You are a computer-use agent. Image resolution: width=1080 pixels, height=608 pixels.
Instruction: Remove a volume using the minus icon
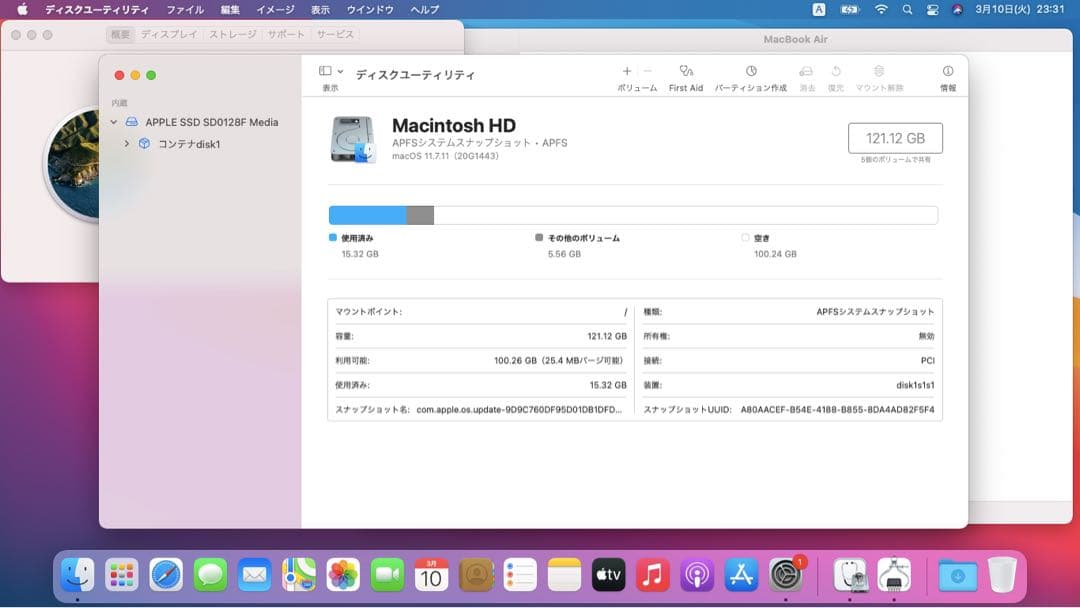click(x=646, y=72)
